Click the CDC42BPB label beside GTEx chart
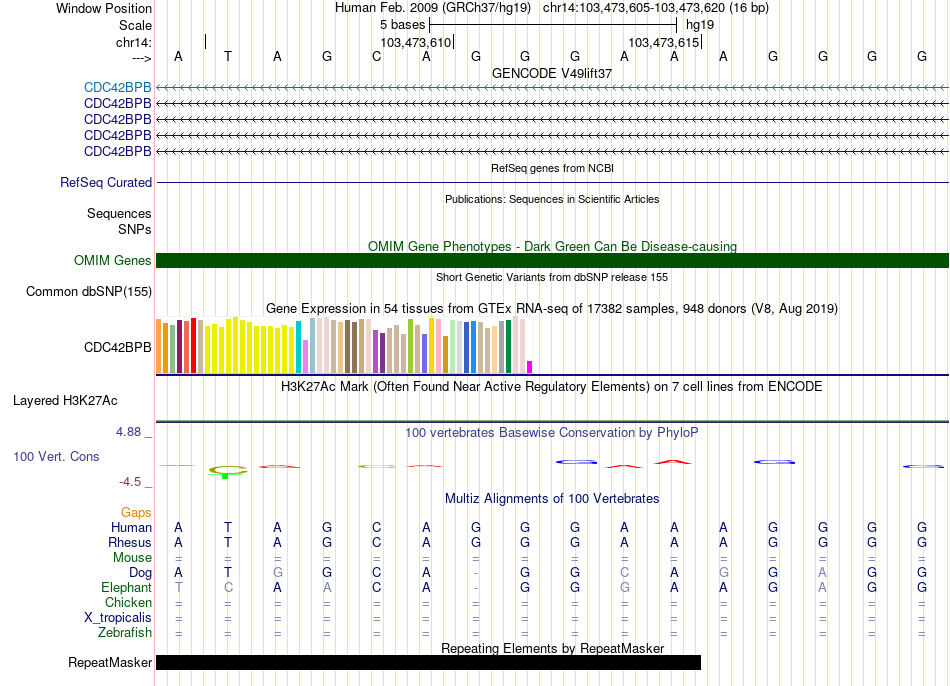Viewport: 950px width, 686px height. (x=118, y=347)
